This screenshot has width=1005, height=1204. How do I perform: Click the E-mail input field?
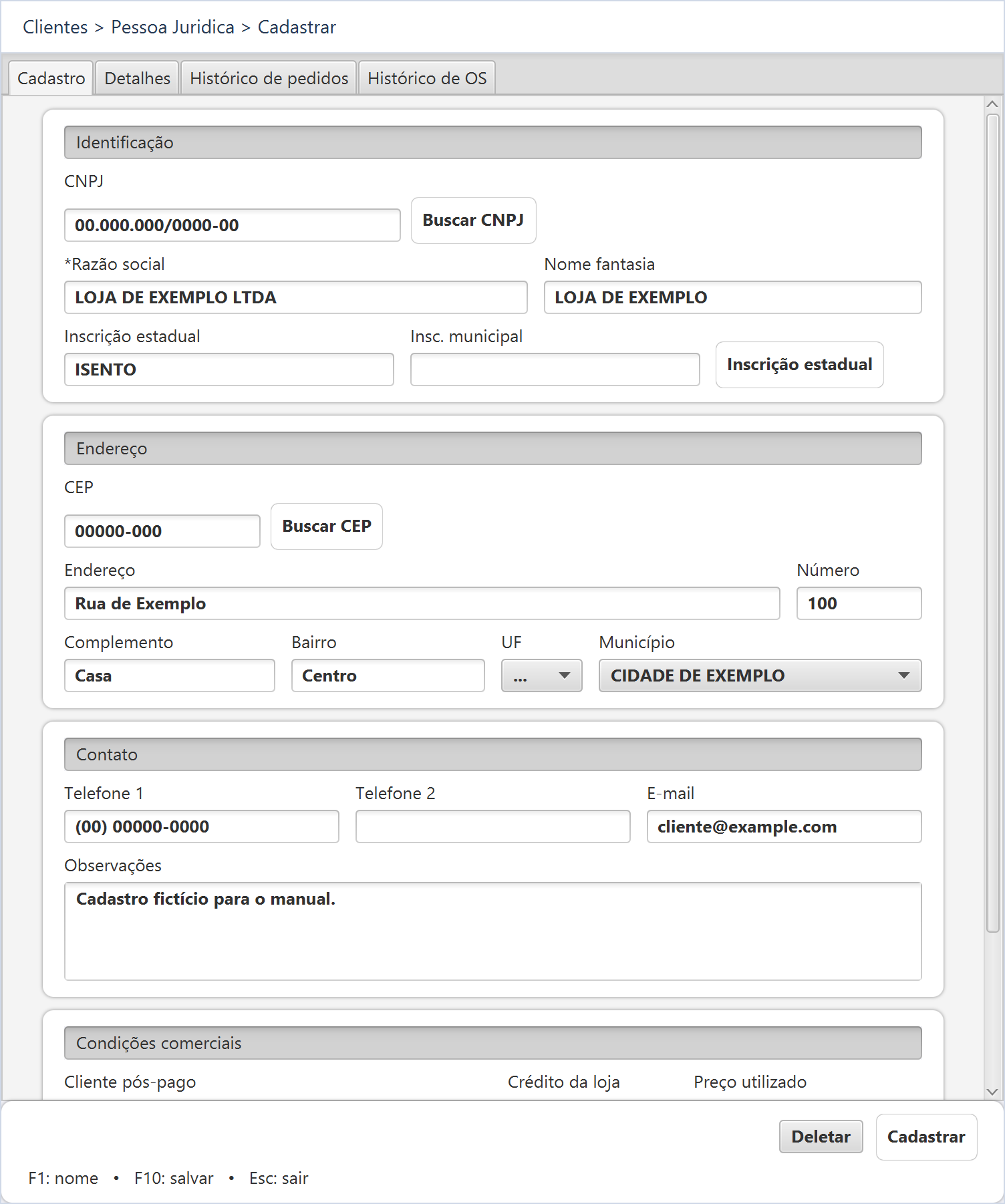(784, 826)
